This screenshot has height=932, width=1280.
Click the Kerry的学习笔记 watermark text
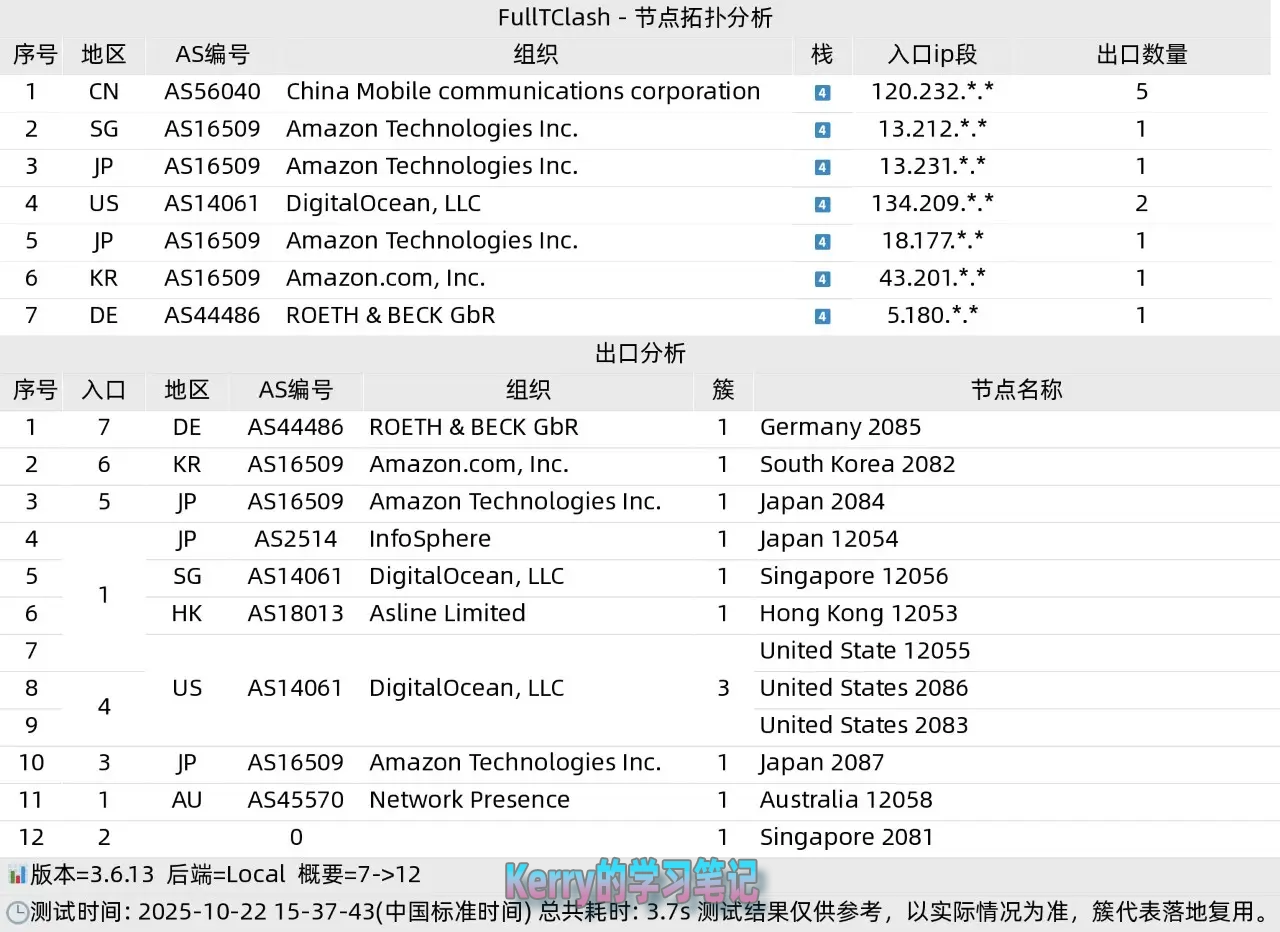pyautogui.click(x=630, y=881)
